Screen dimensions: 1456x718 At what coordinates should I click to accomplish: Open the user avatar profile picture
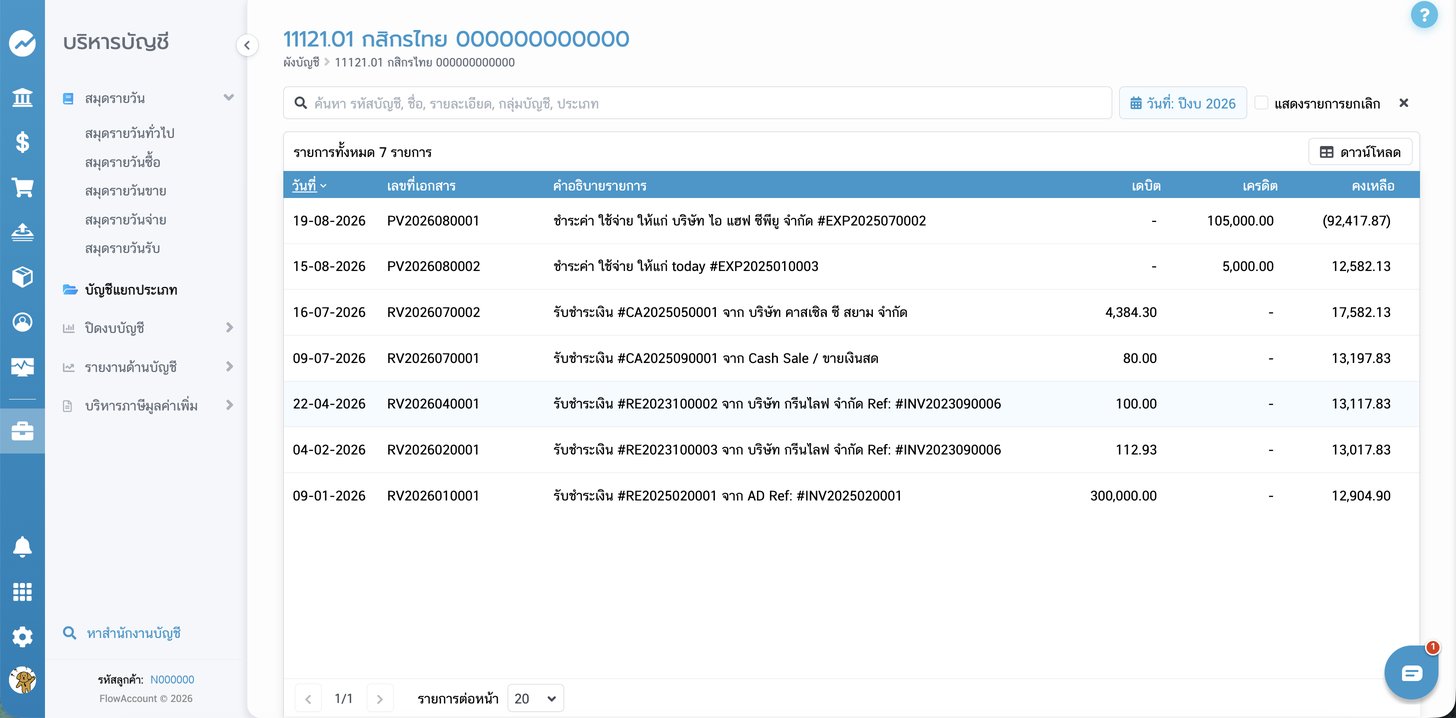(22, 680)
